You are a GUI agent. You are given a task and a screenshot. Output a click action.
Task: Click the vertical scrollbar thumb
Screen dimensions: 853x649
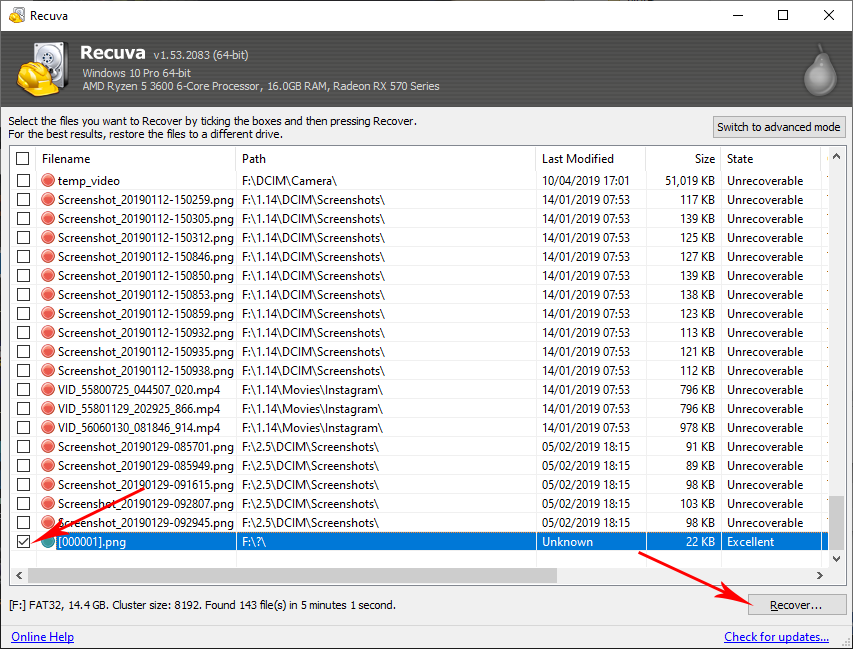[x=837, y=521]
